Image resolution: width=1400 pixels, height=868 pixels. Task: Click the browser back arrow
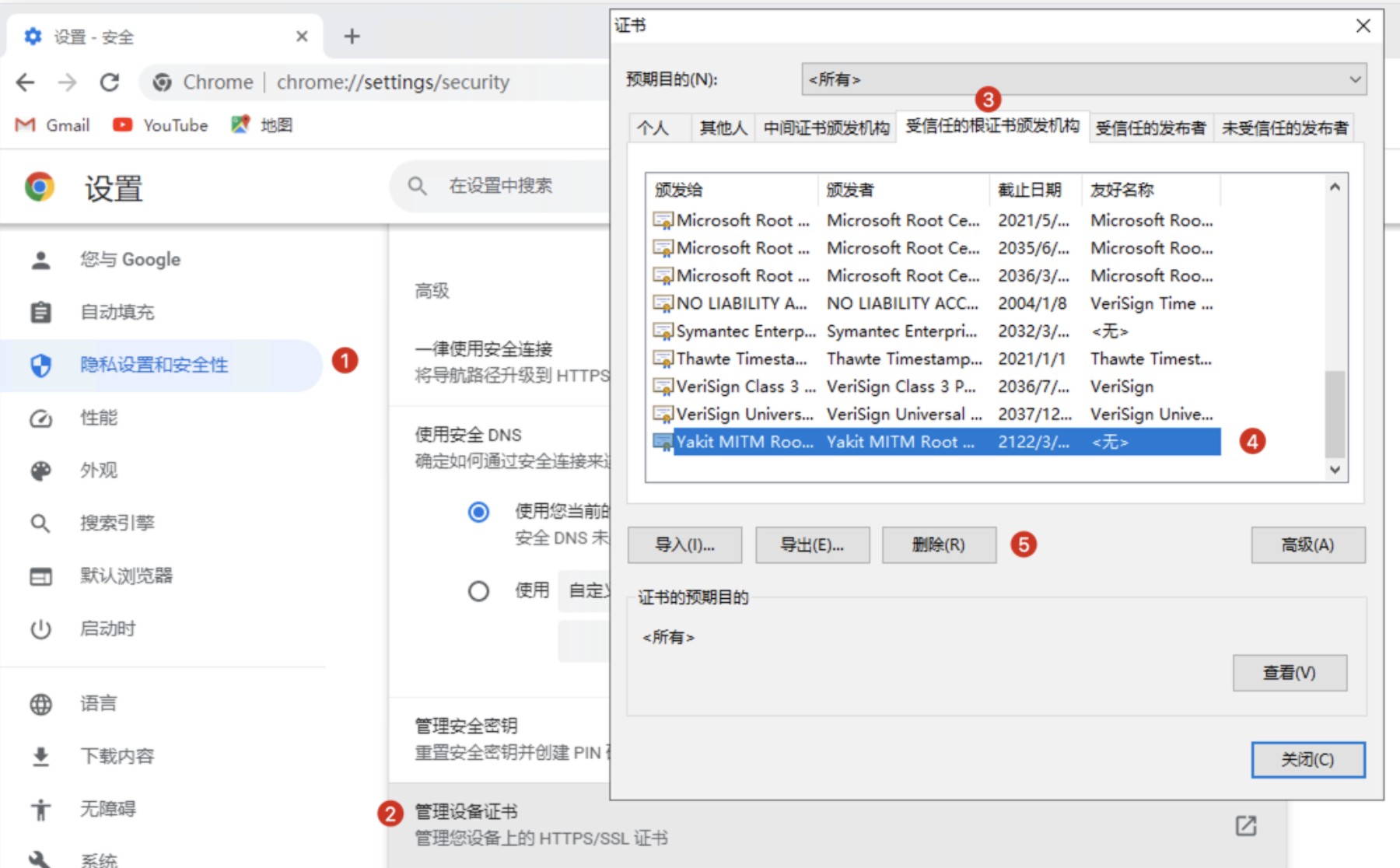[26, 82]
